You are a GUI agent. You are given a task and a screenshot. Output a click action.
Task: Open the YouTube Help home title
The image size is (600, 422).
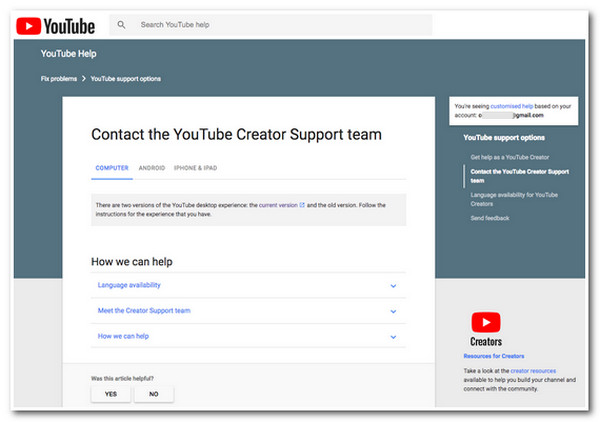[x=68, y=54]
